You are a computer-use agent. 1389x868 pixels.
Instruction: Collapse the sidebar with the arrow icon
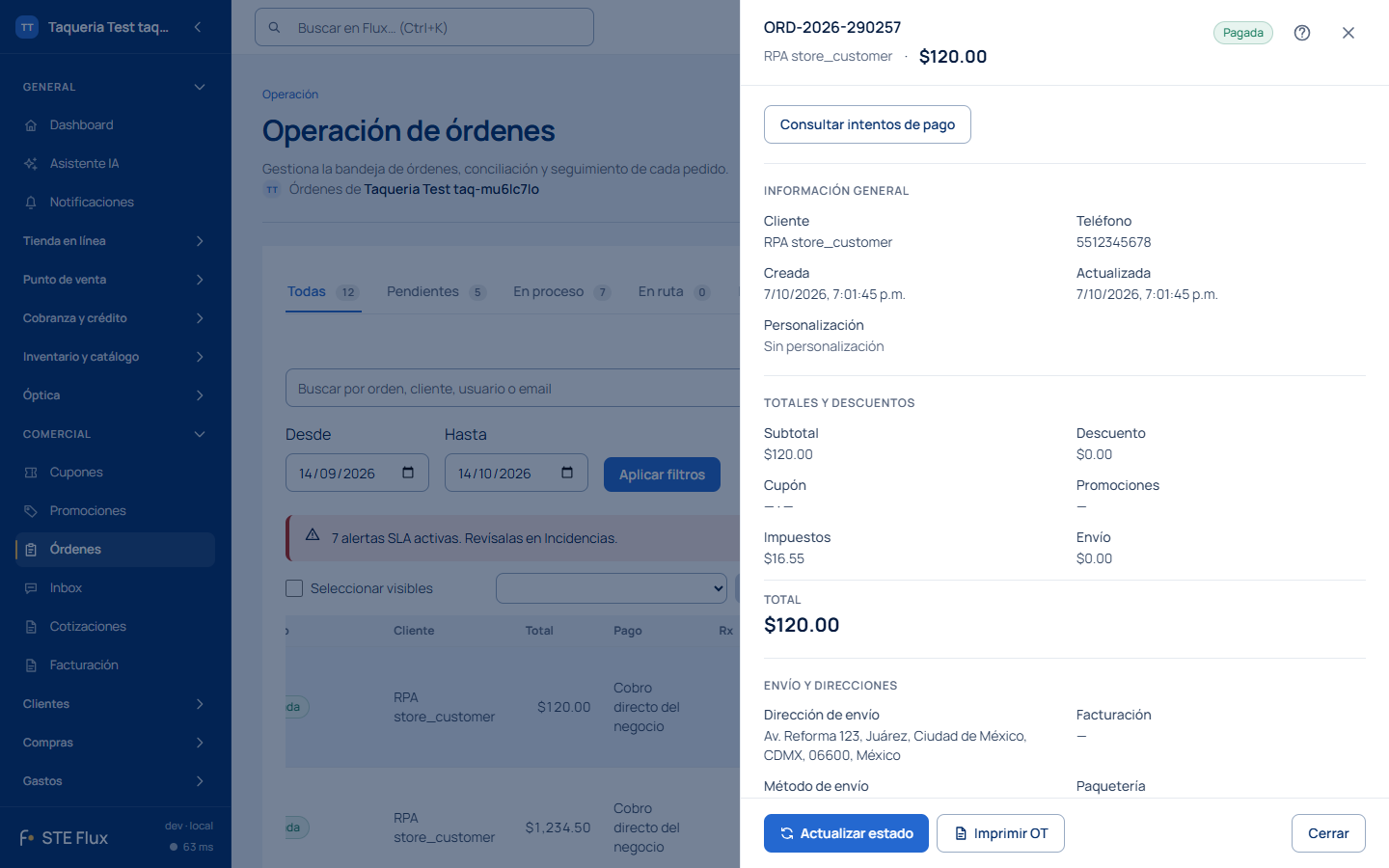pyautogui.click(x=198, y=27)
